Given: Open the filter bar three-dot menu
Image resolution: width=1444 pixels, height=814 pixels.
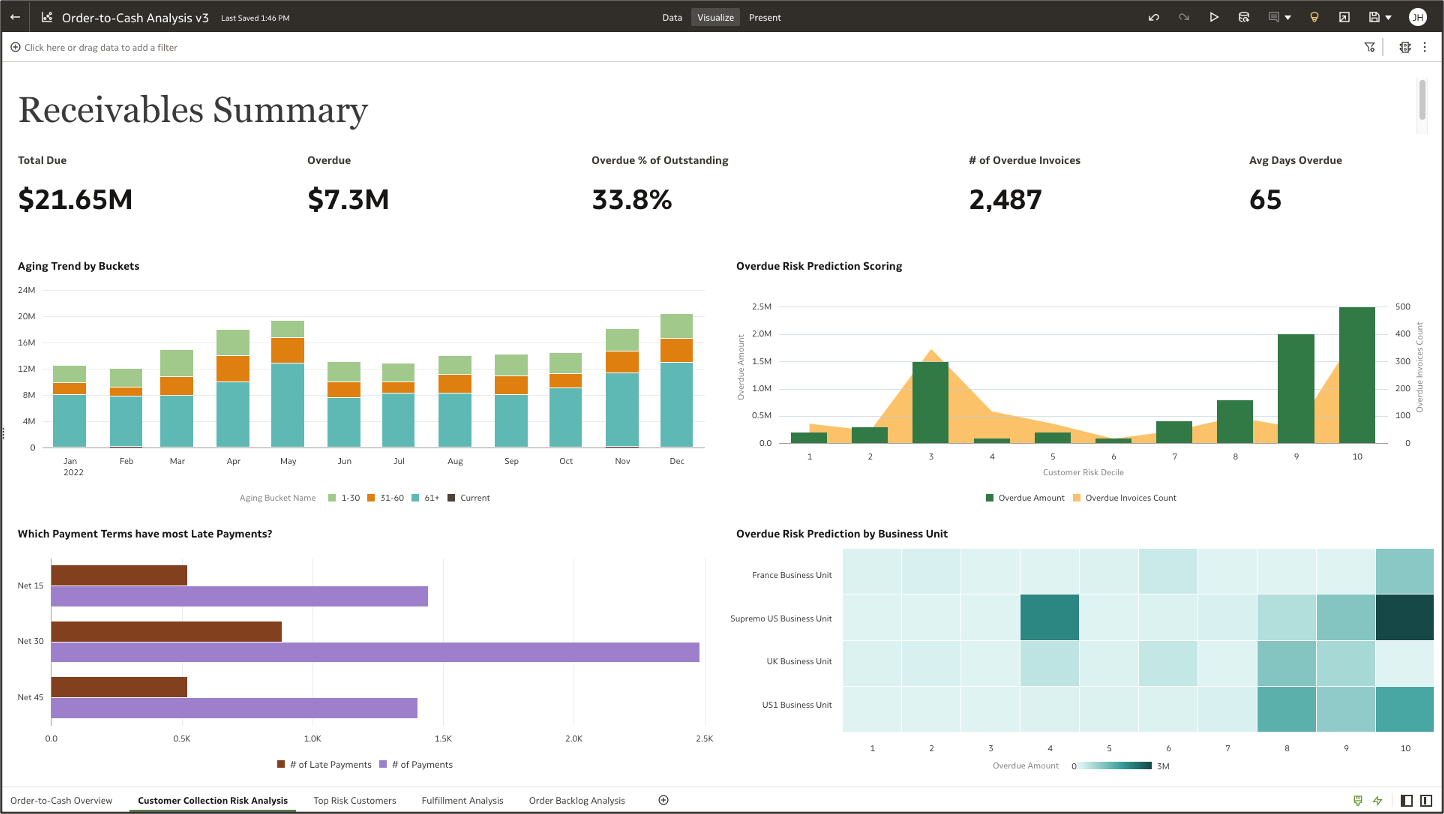Looking at the screenshot, I should click(x=1424, y=47).
